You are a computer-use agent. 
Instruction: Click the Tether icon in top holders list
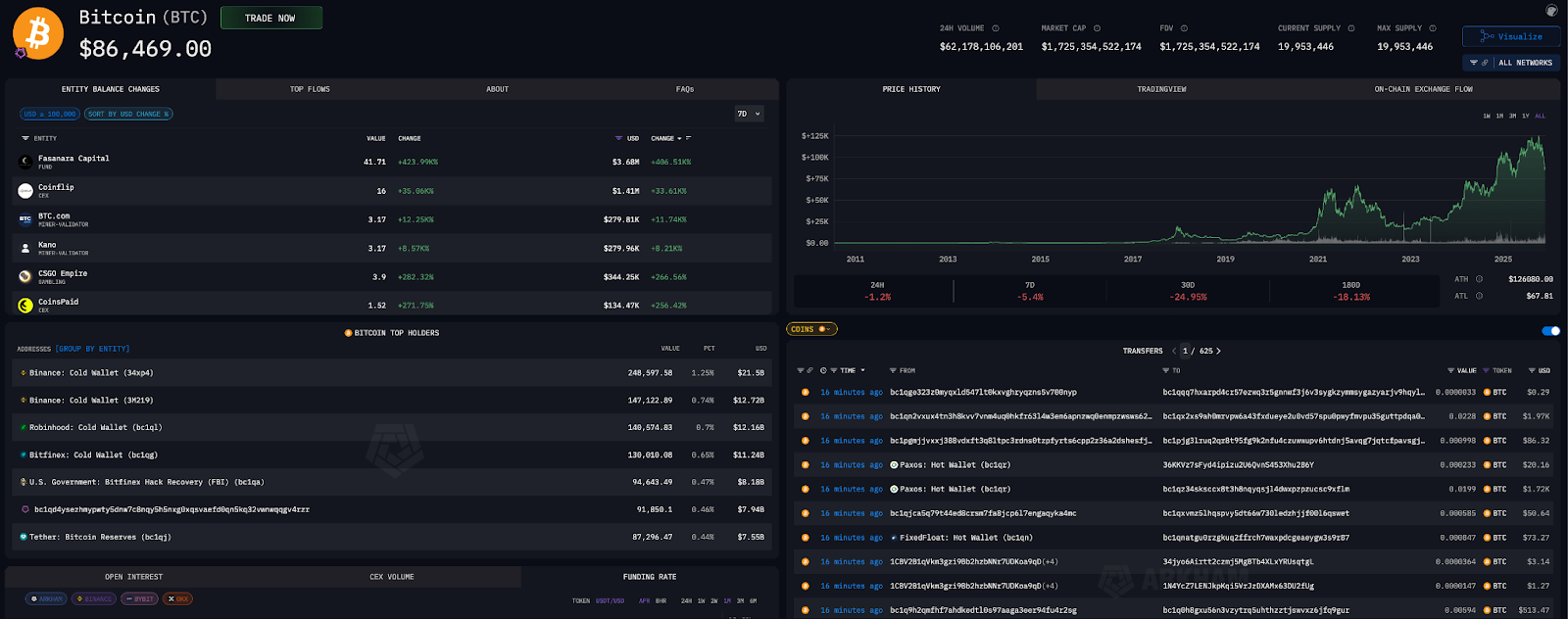pyautogui.click(x=23, y=537)
